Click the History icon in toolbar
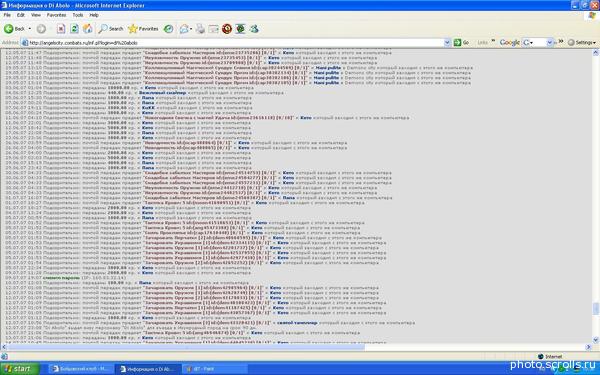The height and width of the screenshot is (375, 600). coord(168,29)
